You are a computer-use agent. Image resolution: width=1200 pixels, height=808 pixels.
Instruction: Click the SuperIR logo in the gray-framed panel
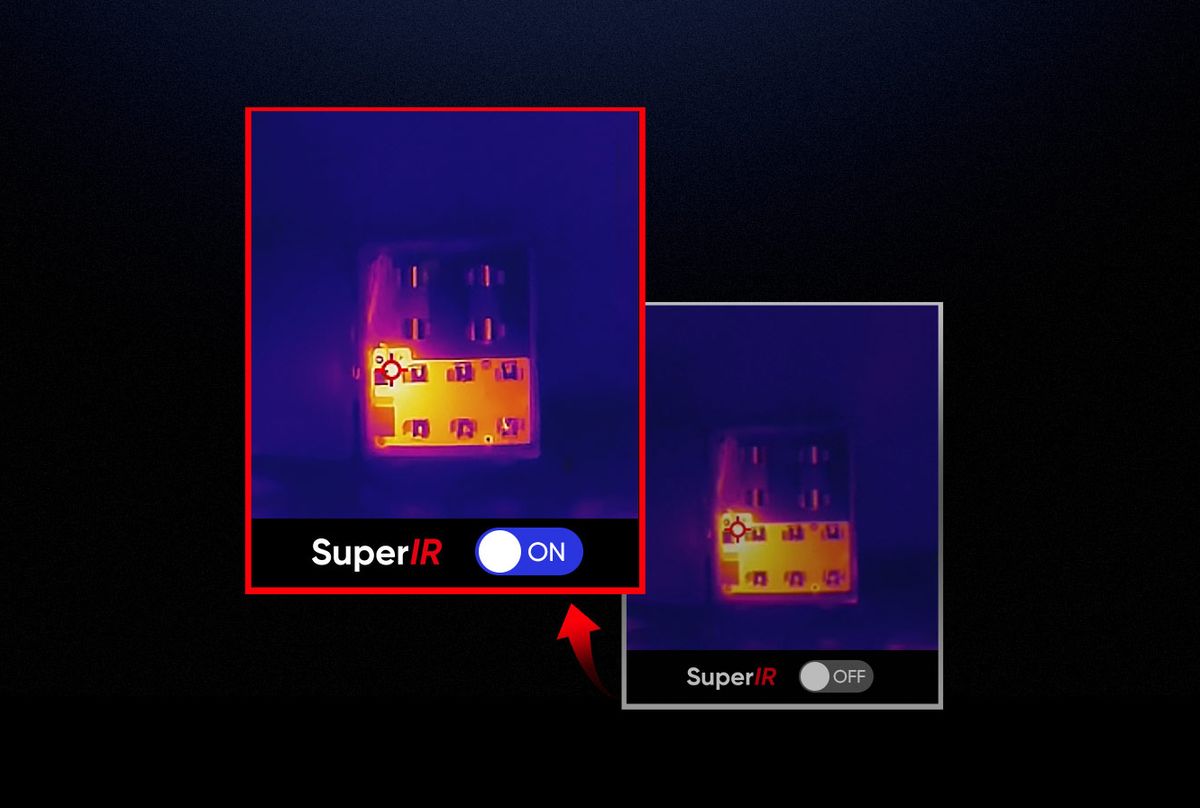(731, 677)
